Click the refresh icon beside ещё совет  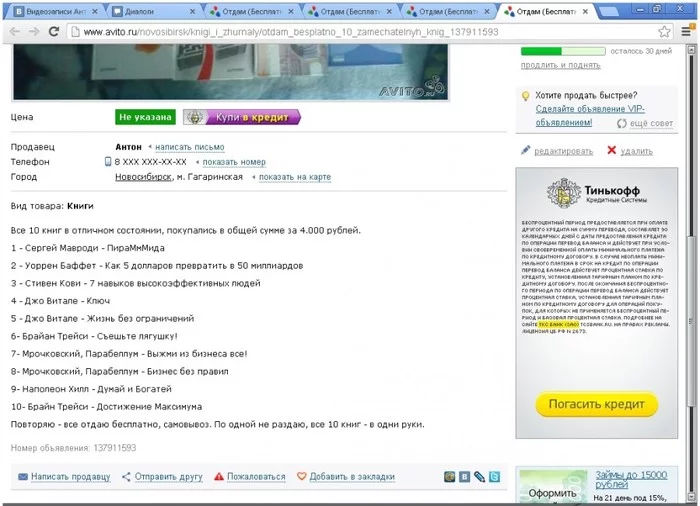(621, 123)
